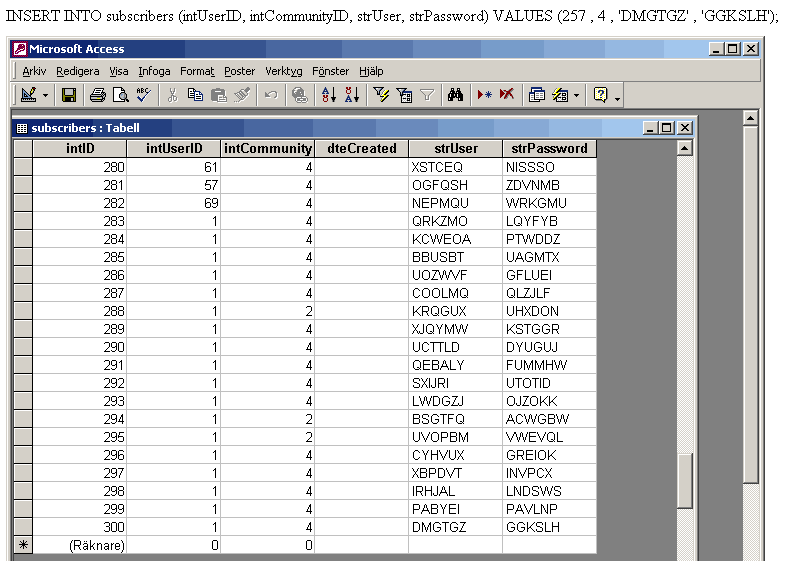Click the Print icon
Screen dimensions: 788x561
pos(97,95)
